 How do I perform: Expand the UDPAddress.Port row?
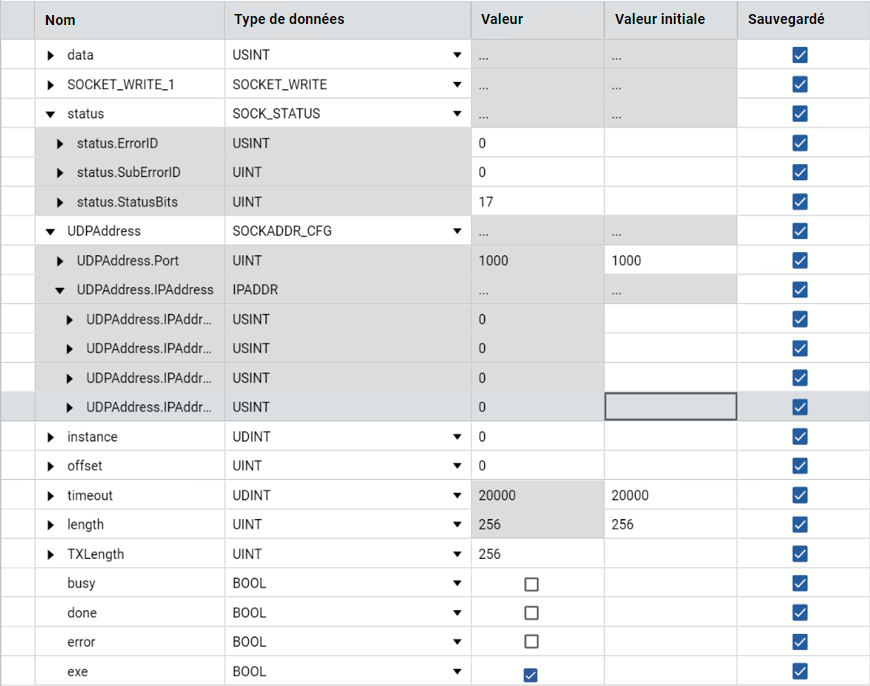tap(60, 261)
